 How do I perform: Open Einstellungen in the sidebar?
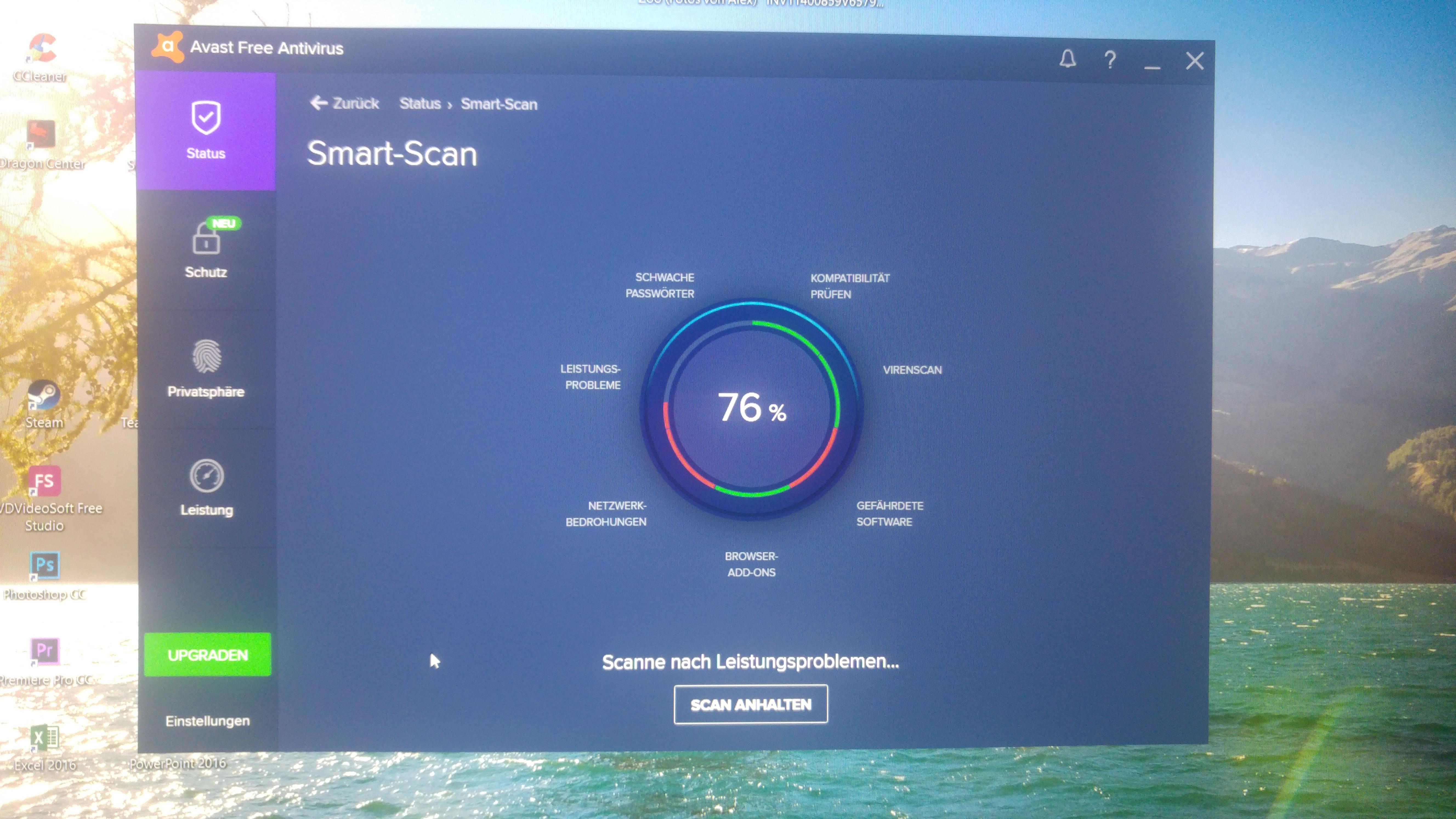208,721
